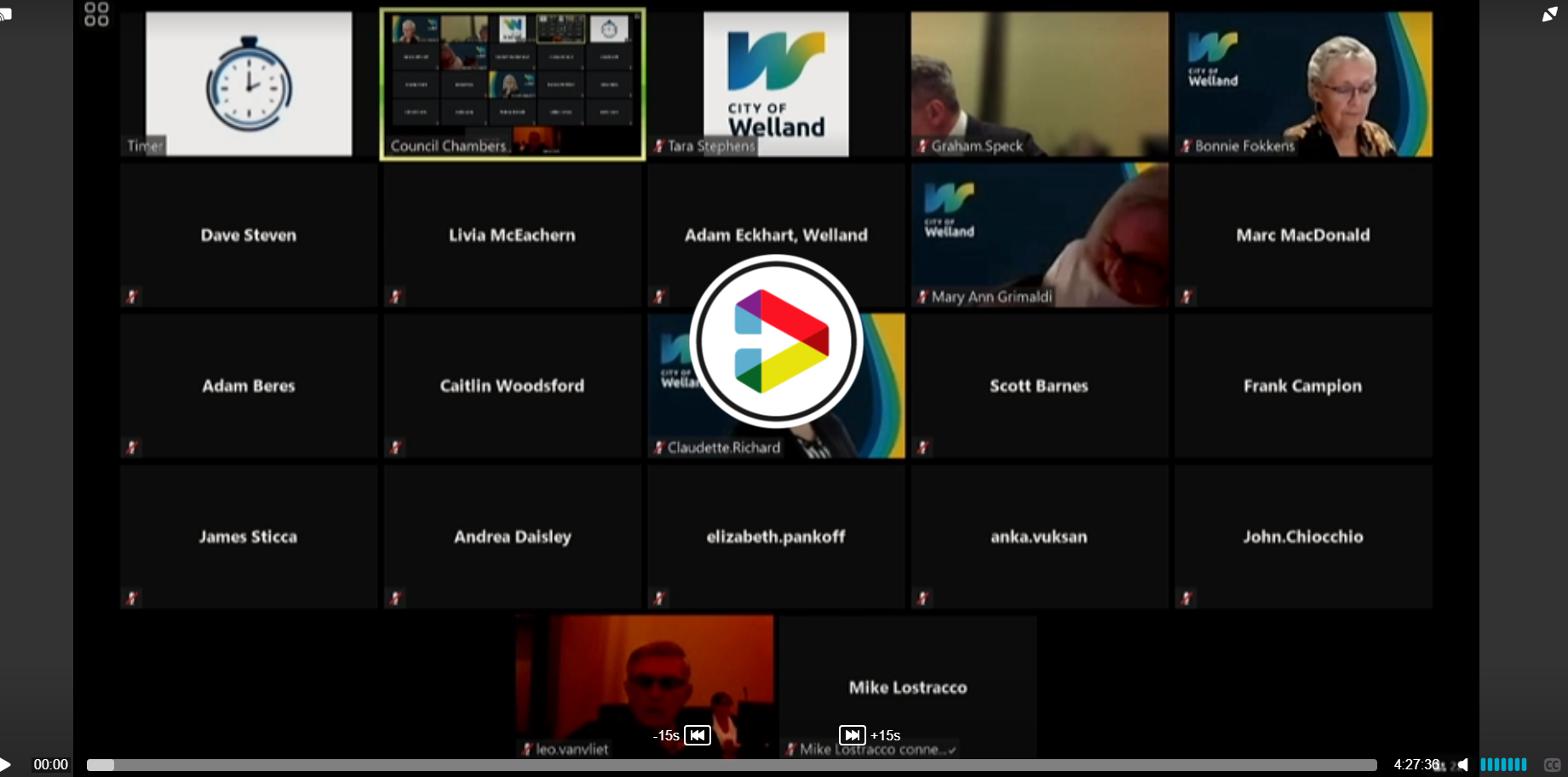Rewind 15 seconds with the skip-back icon
Screen dimensions: 1568x777
pos(698,735)
